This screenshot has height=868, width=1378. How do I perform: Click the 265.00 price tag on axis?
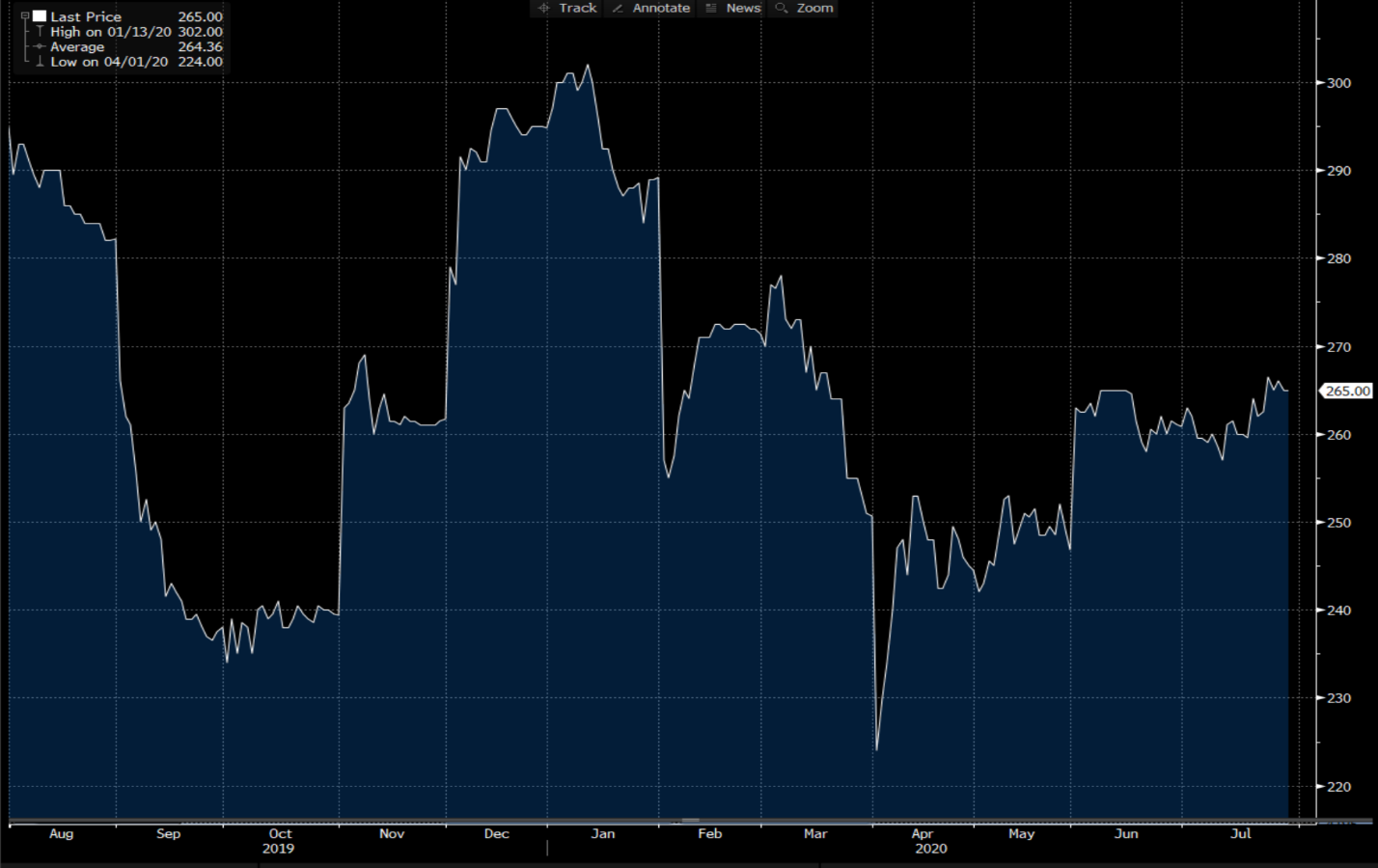(1347, 391)
